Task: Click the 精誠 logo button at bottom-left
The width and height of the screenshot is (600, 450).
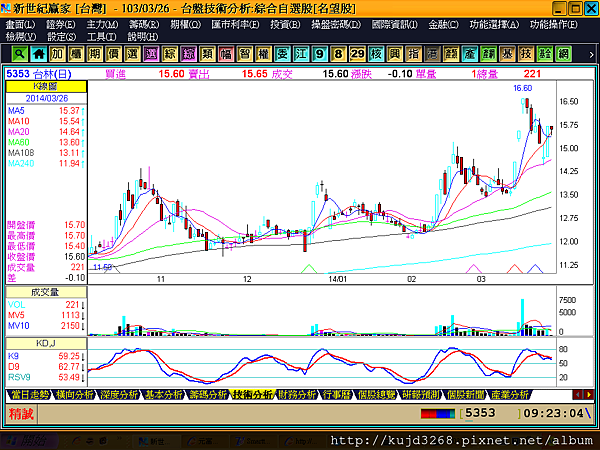Action: tap(21, 414)
